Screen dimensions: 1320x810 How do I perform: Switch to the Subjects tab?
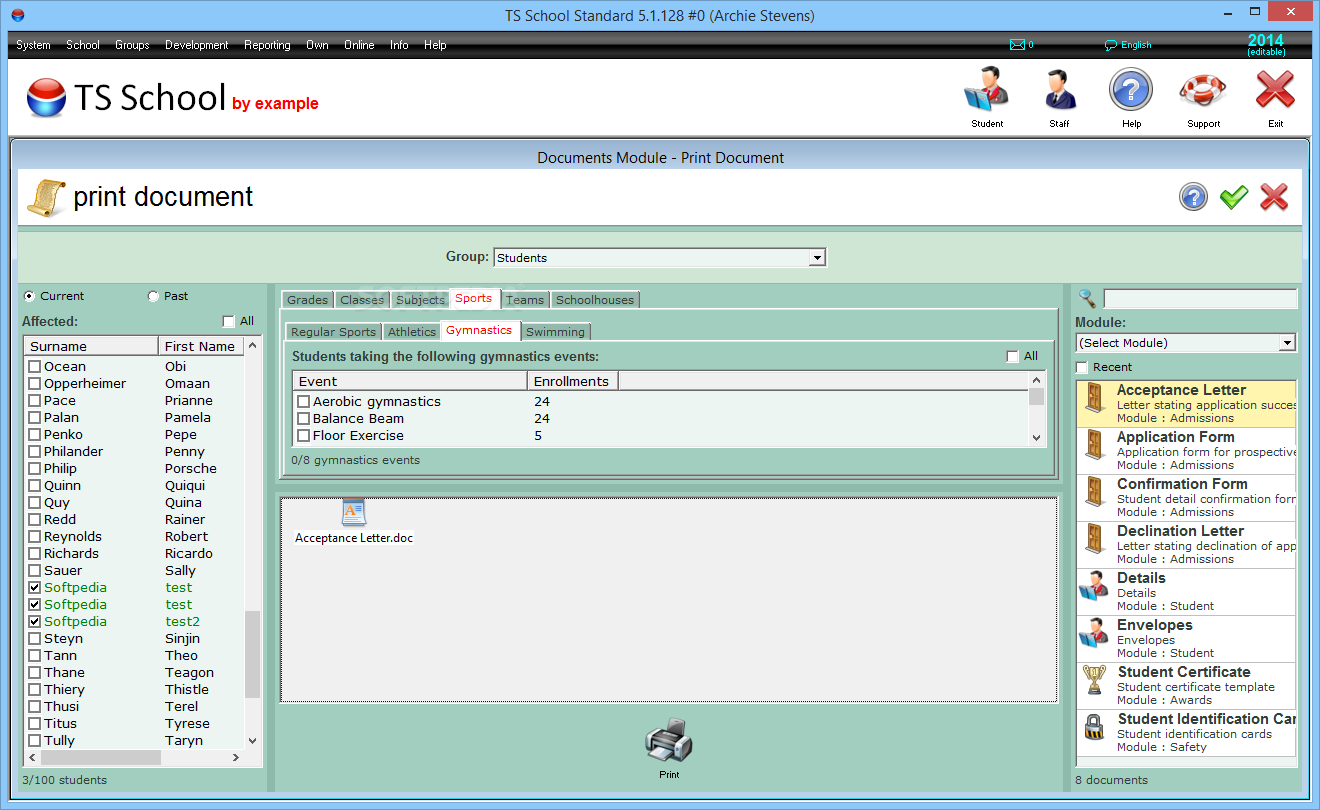[x=420, y=300]
